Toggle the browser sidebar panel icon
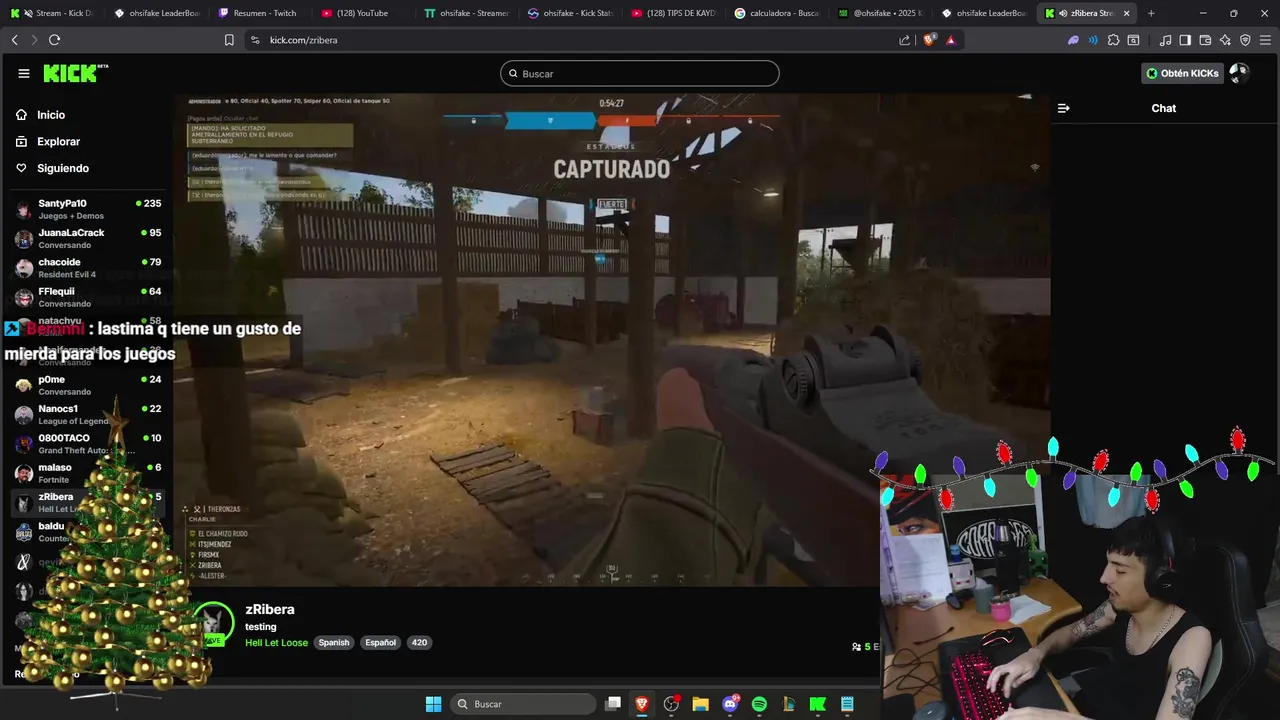 click(1185, 40)
